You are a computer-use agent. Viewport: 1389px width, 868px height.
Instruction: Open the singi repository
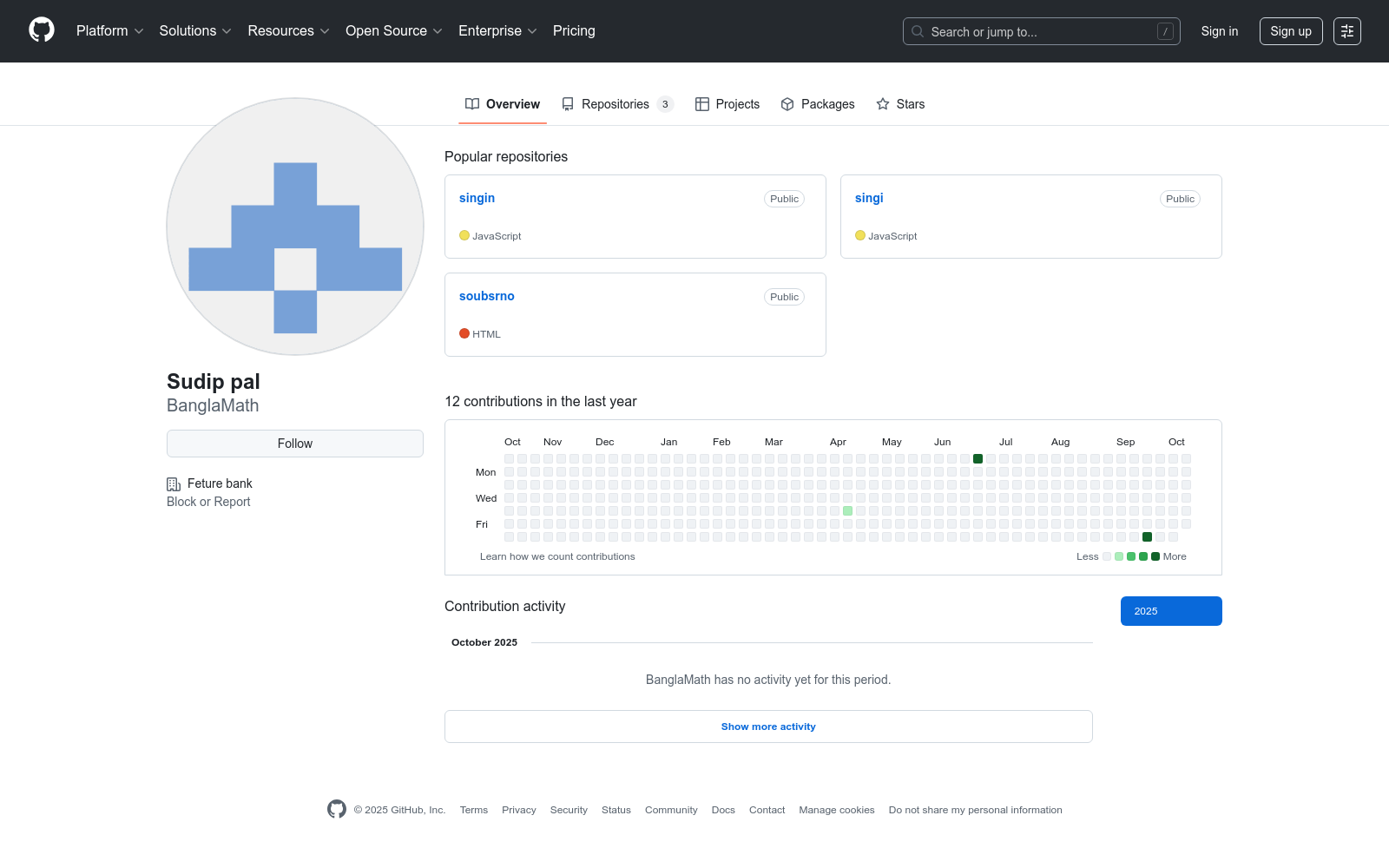click(869, 198)
